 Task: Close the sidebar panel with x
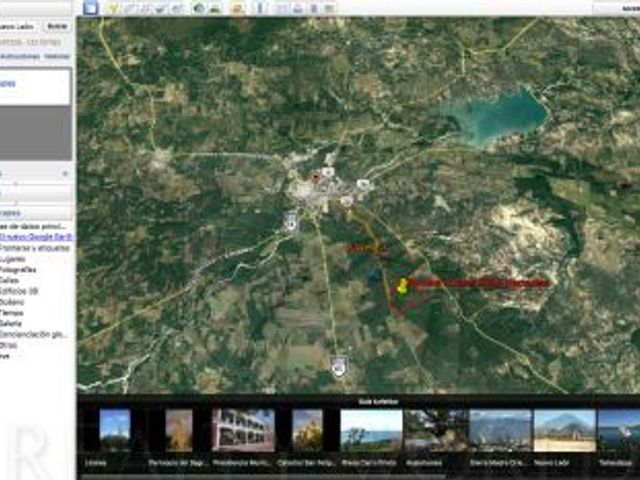[65, 174]
